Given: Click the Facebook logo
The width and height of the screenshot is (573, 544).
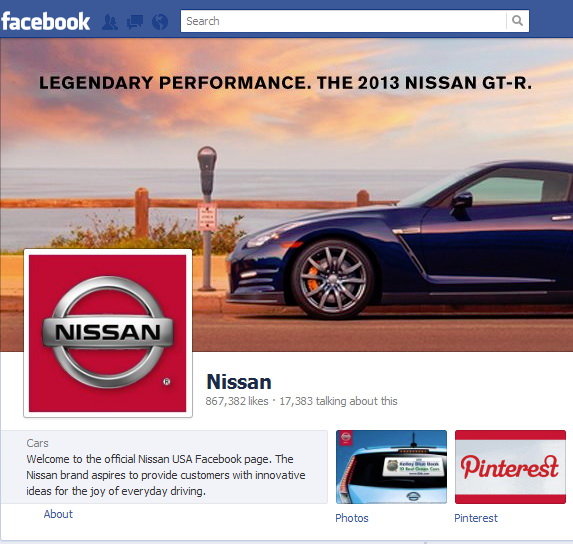Looking at the screenshot, I should pyautogui.click(x=46, y=22).
